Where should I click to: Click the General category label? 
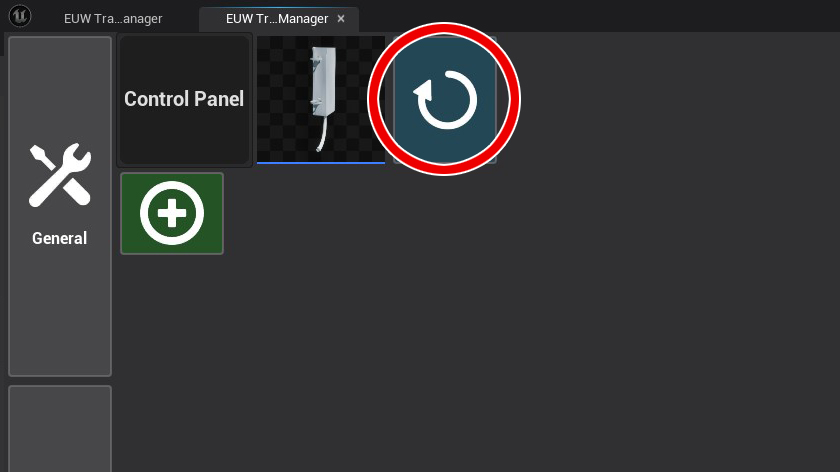click(59, 238)
